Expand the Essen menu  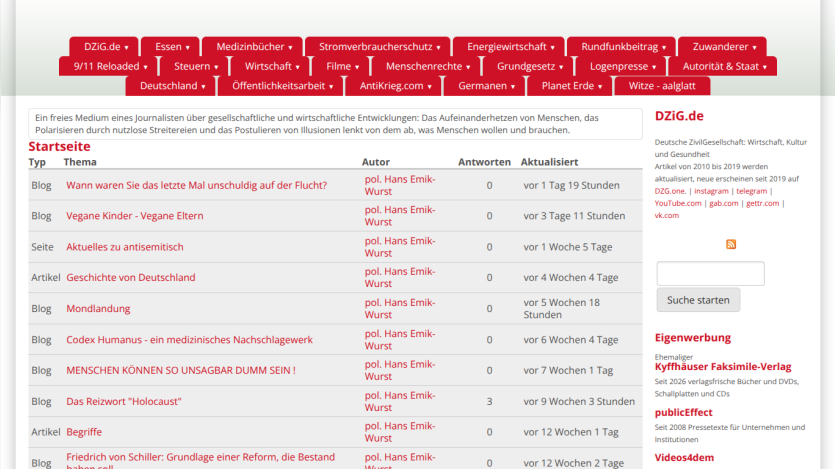172,47
